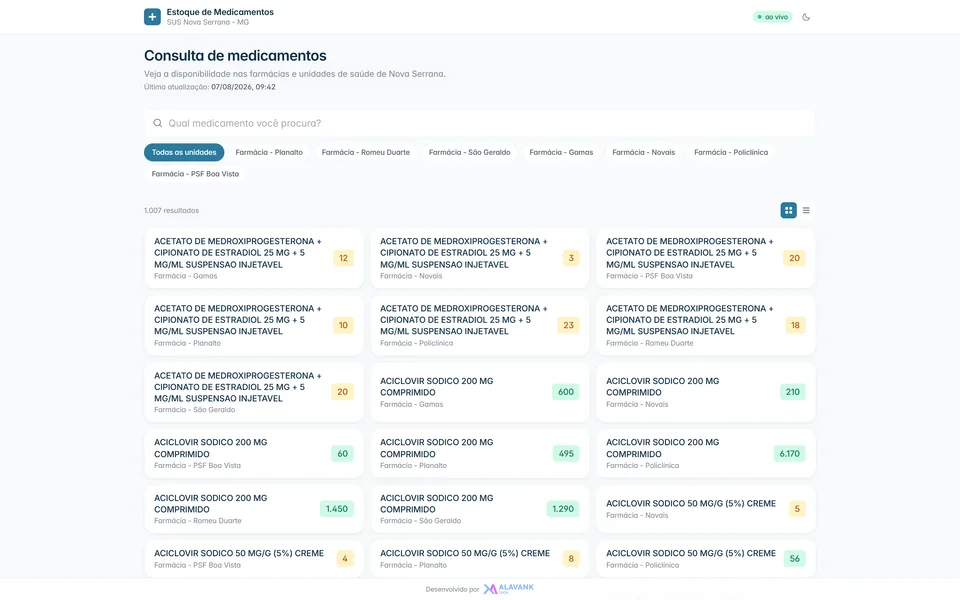Click the 6.170 stock badge
The width and height of the screenshot is (960, 600).
pyautogui.click(x=789, y=454)
